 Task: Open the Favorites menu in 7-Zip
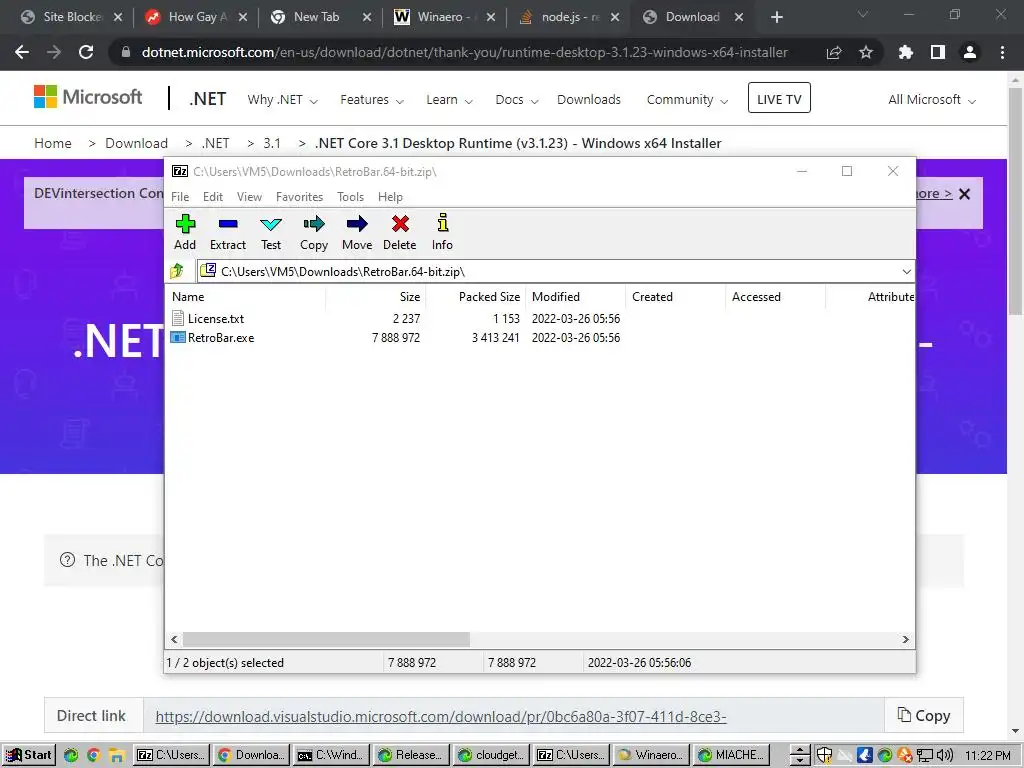coord(300,197)
